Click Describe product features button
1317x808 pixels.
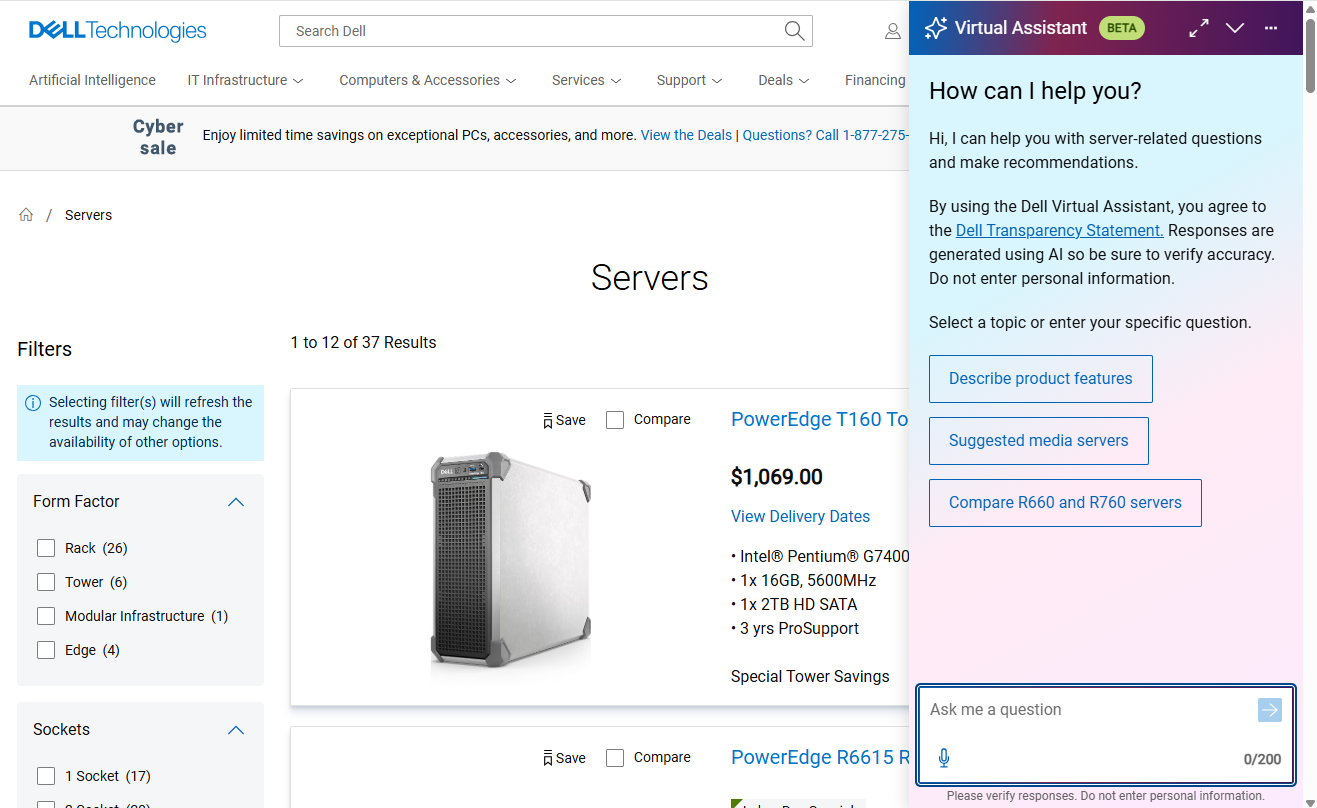click(1041, 379)
